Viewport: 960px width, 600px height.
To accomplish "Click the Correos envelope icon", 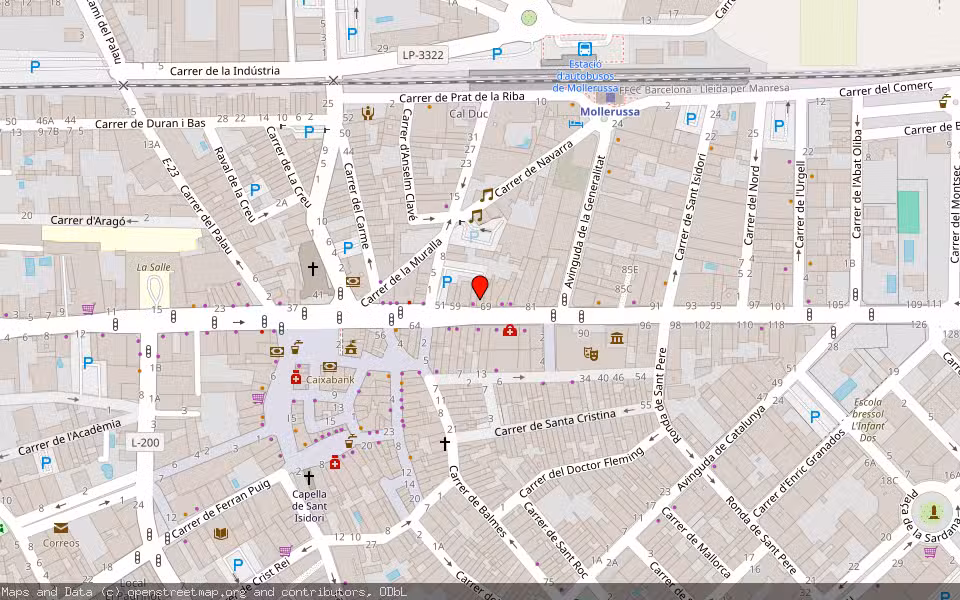I will pyautogui.click(x=61, y=528).
